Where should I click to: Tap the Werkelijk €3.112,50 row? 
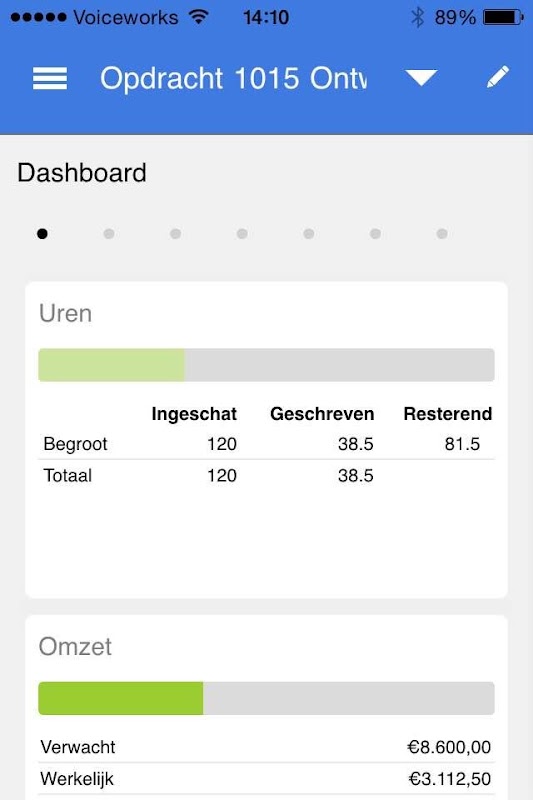(x=266, y=779)
